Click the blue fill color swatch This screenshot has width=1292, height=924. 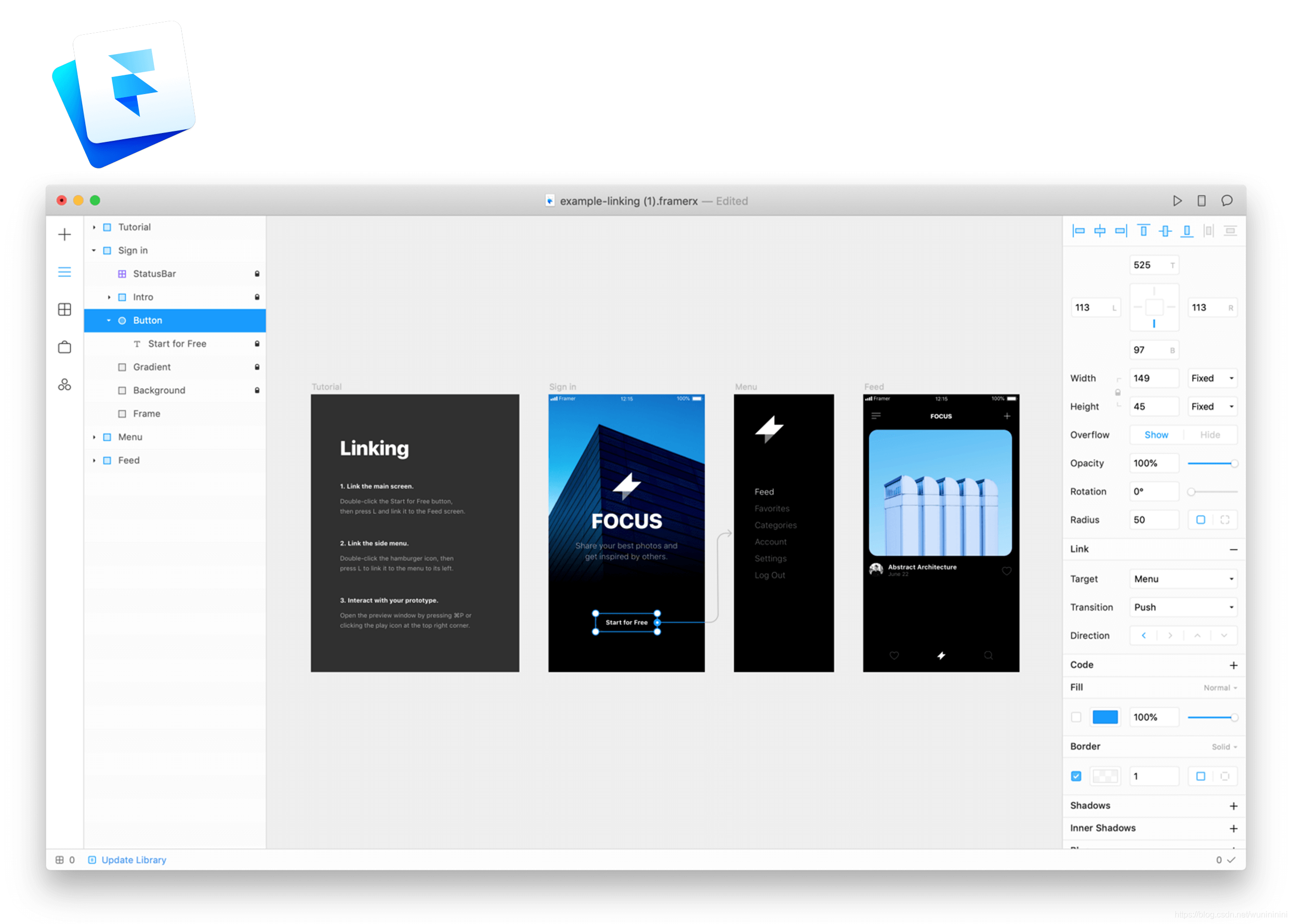tap(1105, 717)
